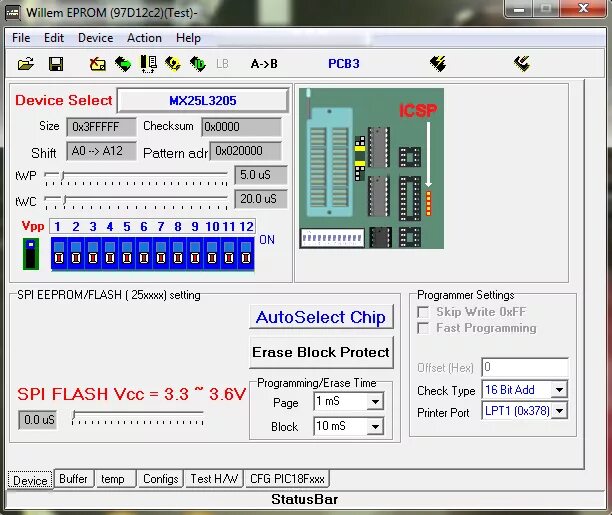
Task: Select the Device tab
Action: point(30,480)
